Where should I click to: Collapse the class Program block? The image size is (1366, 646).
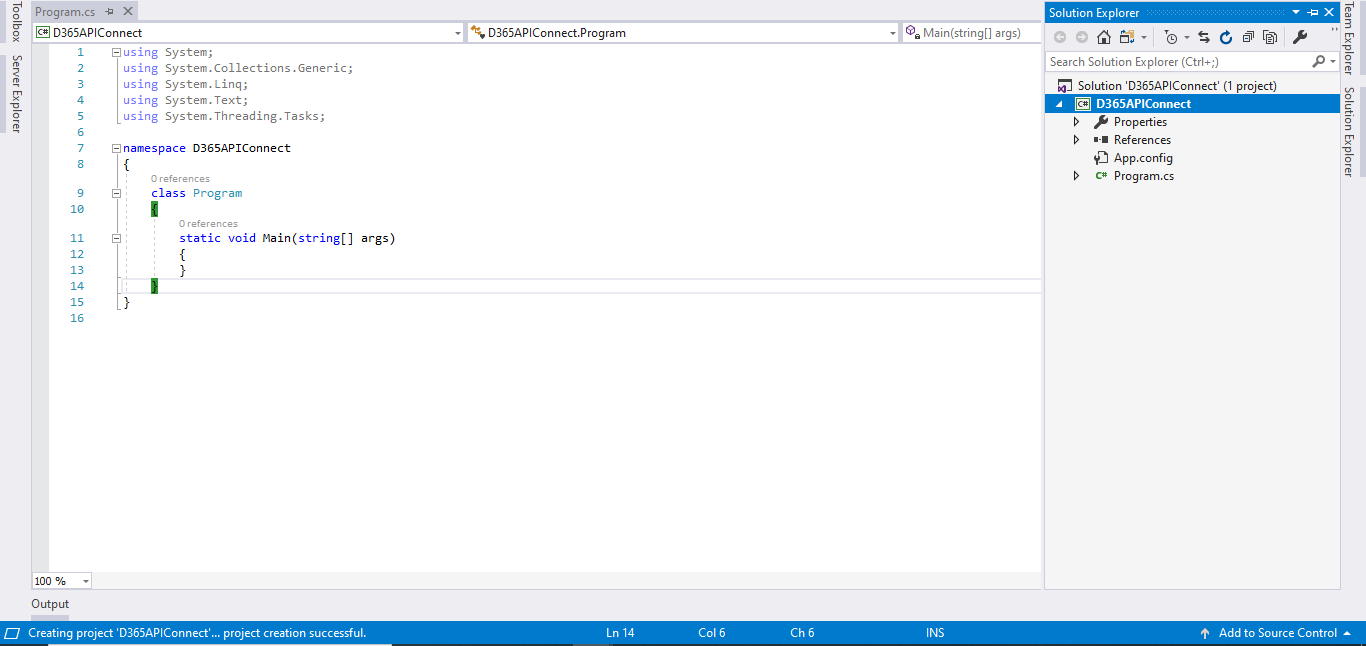[x=117, y=193]
